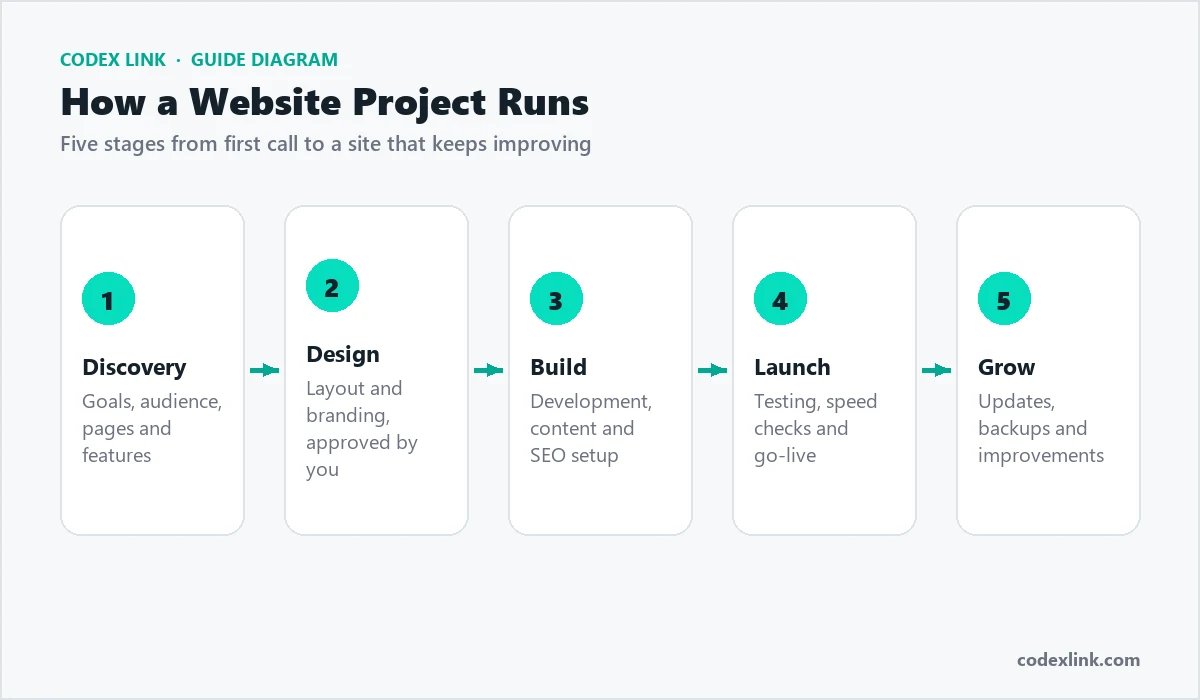The width and height of the screenshot is (1200, 700).
Task: Select the Design stage heading
Action: tap(343, 354)
